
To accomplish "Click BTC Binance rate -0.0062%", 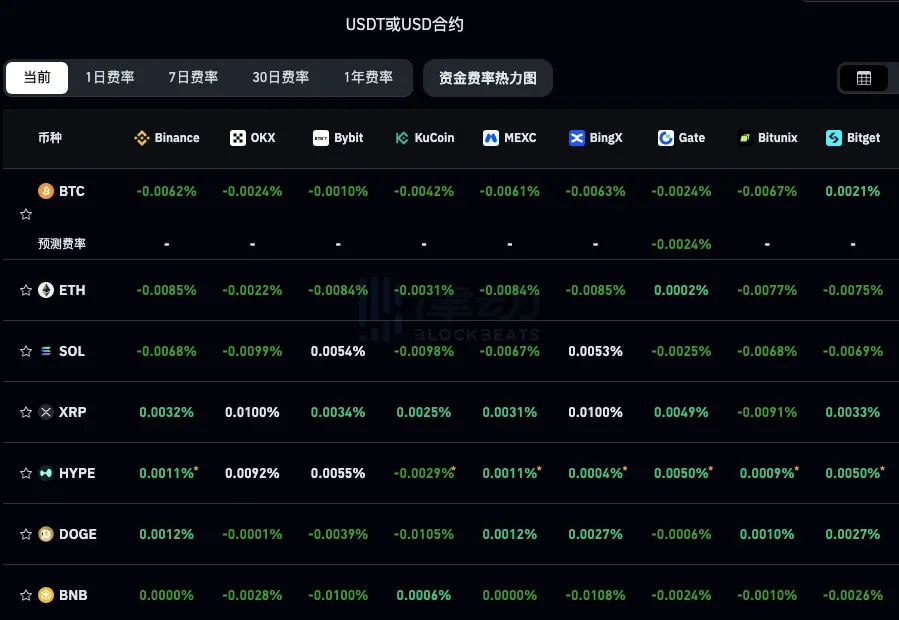I will tap(166, 191).
